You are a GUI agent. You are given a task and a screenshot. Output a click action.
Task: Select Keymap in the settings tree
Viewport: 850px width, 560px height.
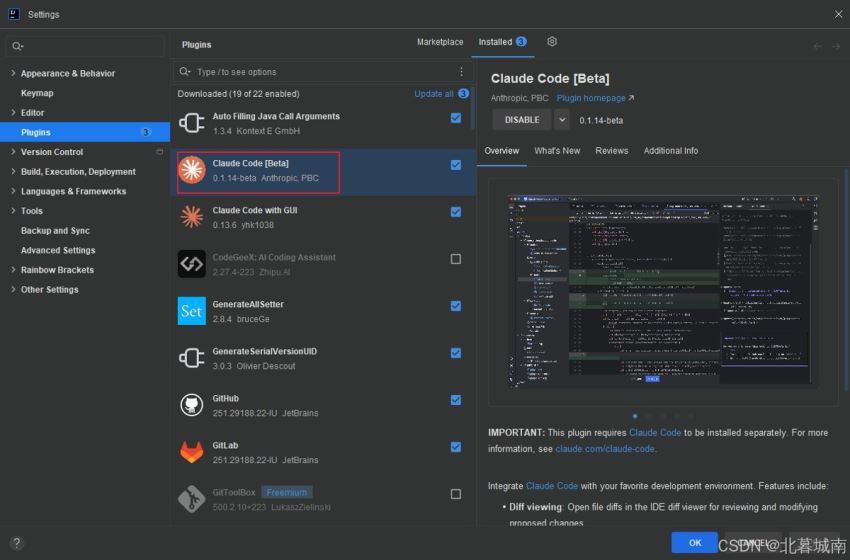pyautogui.click(x=37, y=93)
